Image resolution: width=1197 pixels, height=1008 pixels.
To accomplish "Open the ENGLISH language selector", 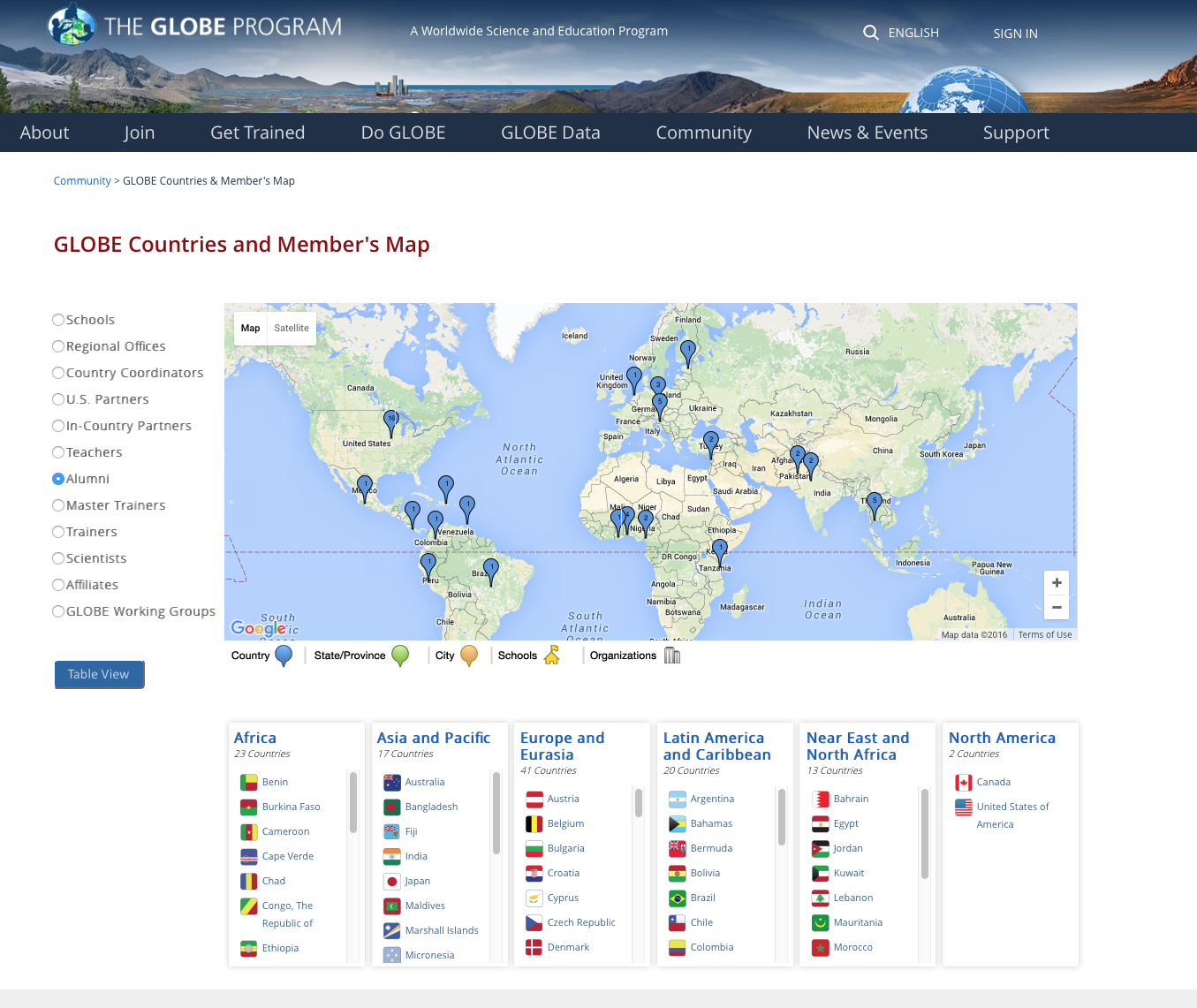I will pos(913,33).
